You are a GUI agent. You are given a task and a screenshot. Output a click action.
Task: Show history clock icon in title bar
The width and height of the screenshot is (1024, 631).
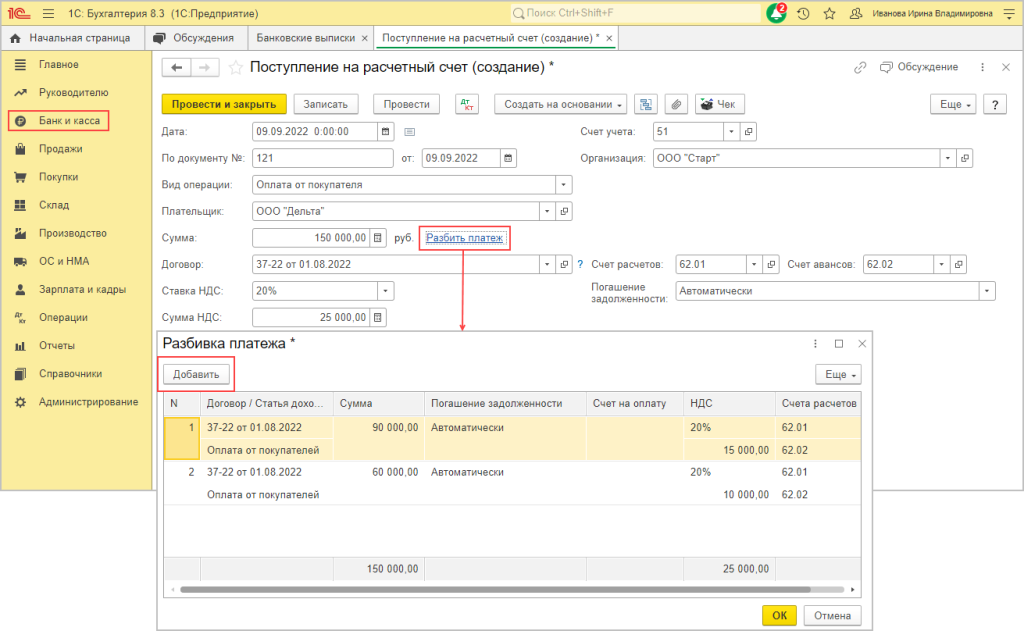pos(803,13)
